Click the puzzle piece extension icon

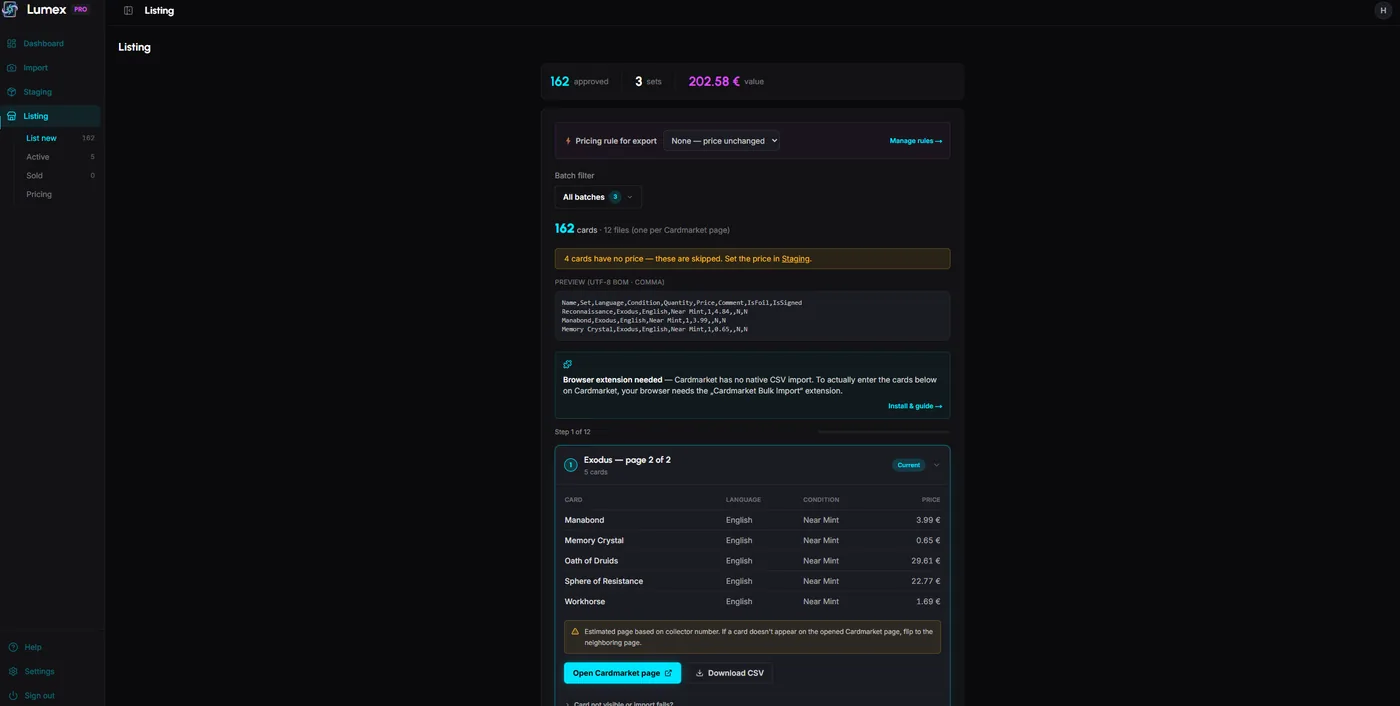568,364
